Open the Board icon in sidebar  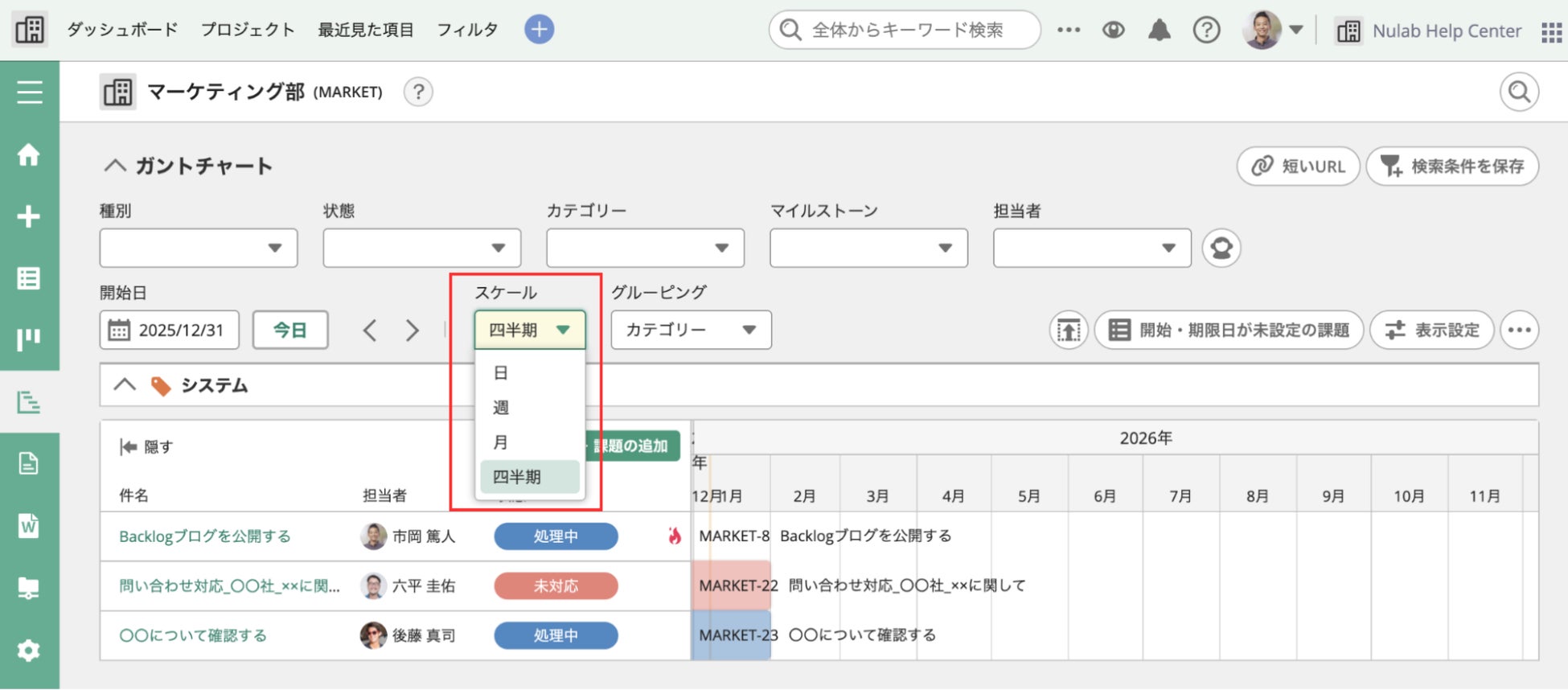29,339
